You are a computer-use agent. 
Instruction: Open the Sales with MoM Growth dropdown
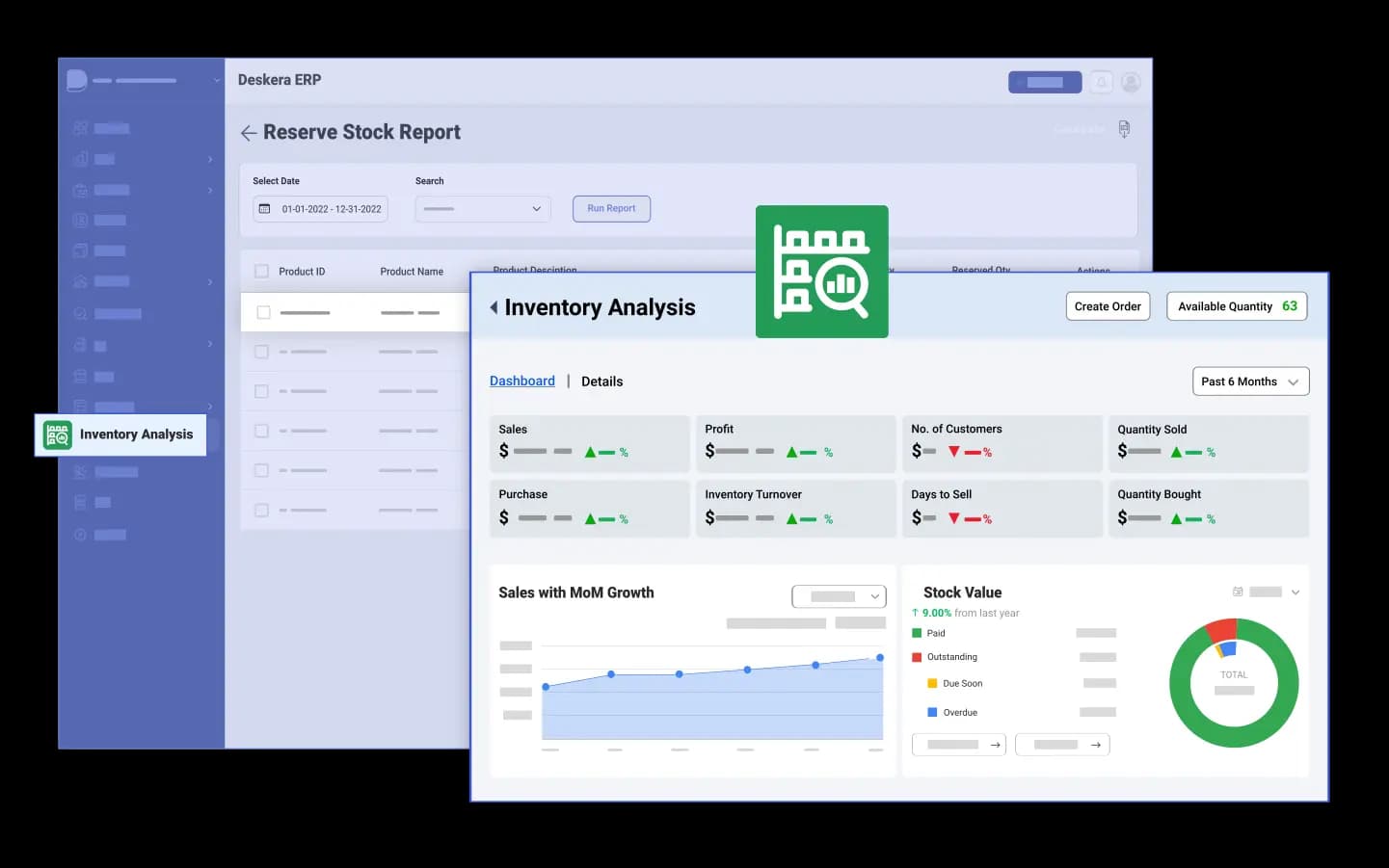838,596
